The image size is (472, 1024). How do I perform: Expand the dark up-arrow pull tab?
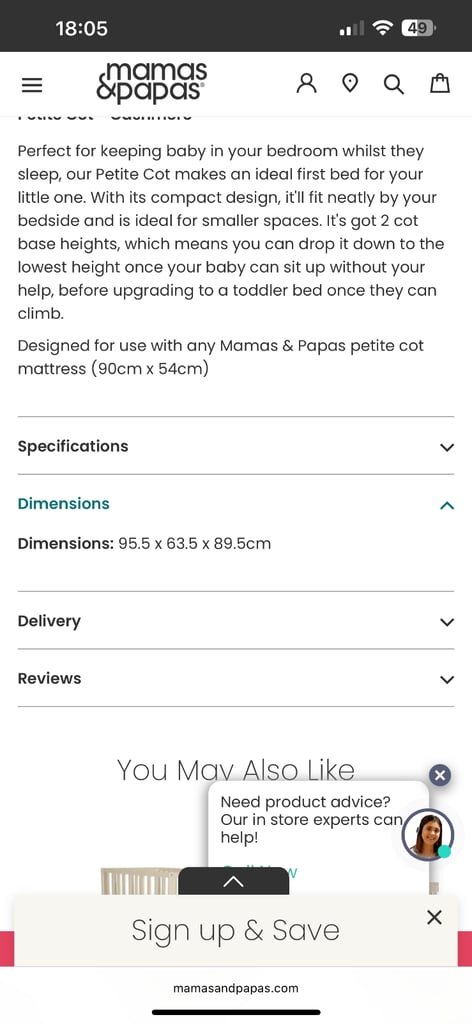[233, 881]
